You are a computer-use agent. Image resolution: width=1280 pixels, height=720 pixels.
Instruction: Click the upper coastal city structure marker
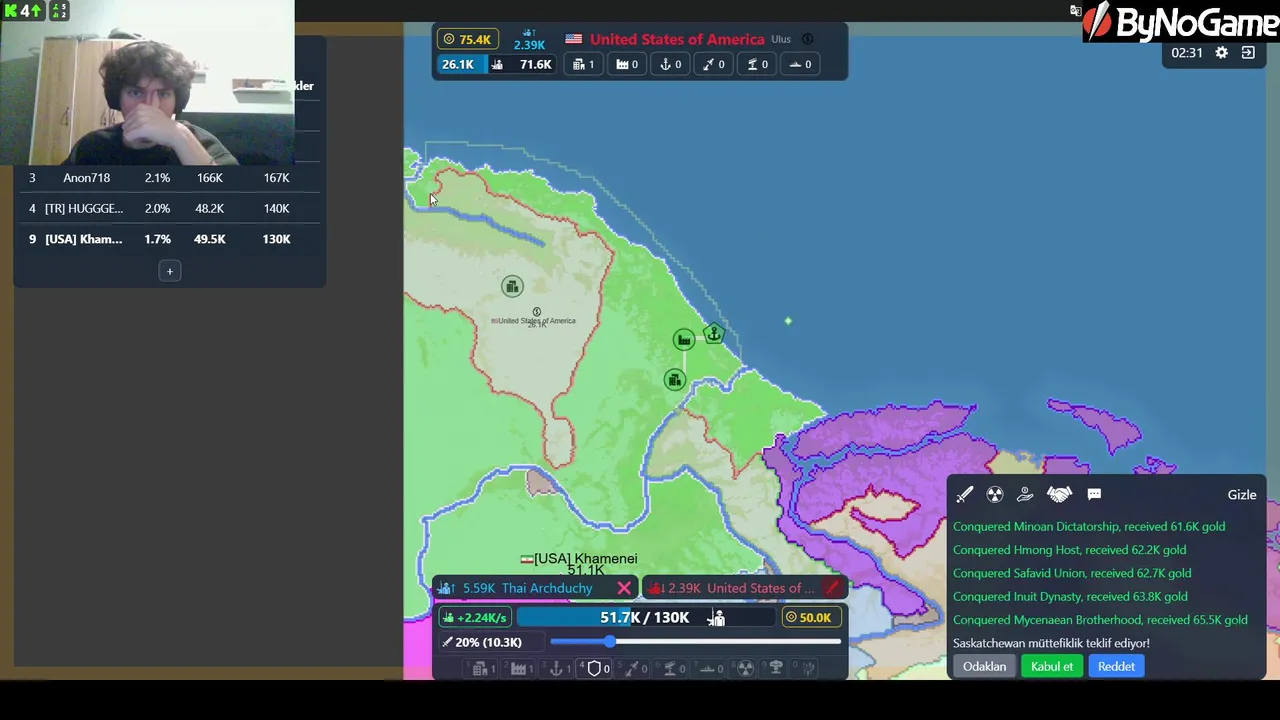[x=684, y=340]
